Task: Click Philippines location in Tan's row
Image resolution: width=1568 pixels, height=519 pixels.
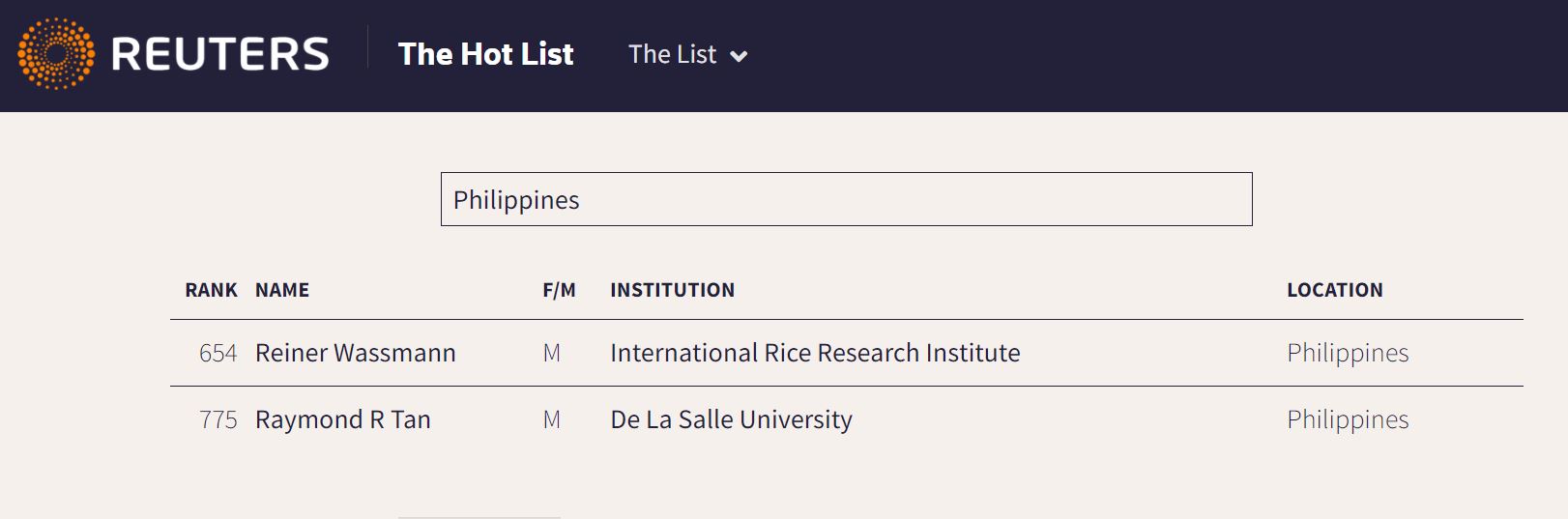Action: 1348,419
